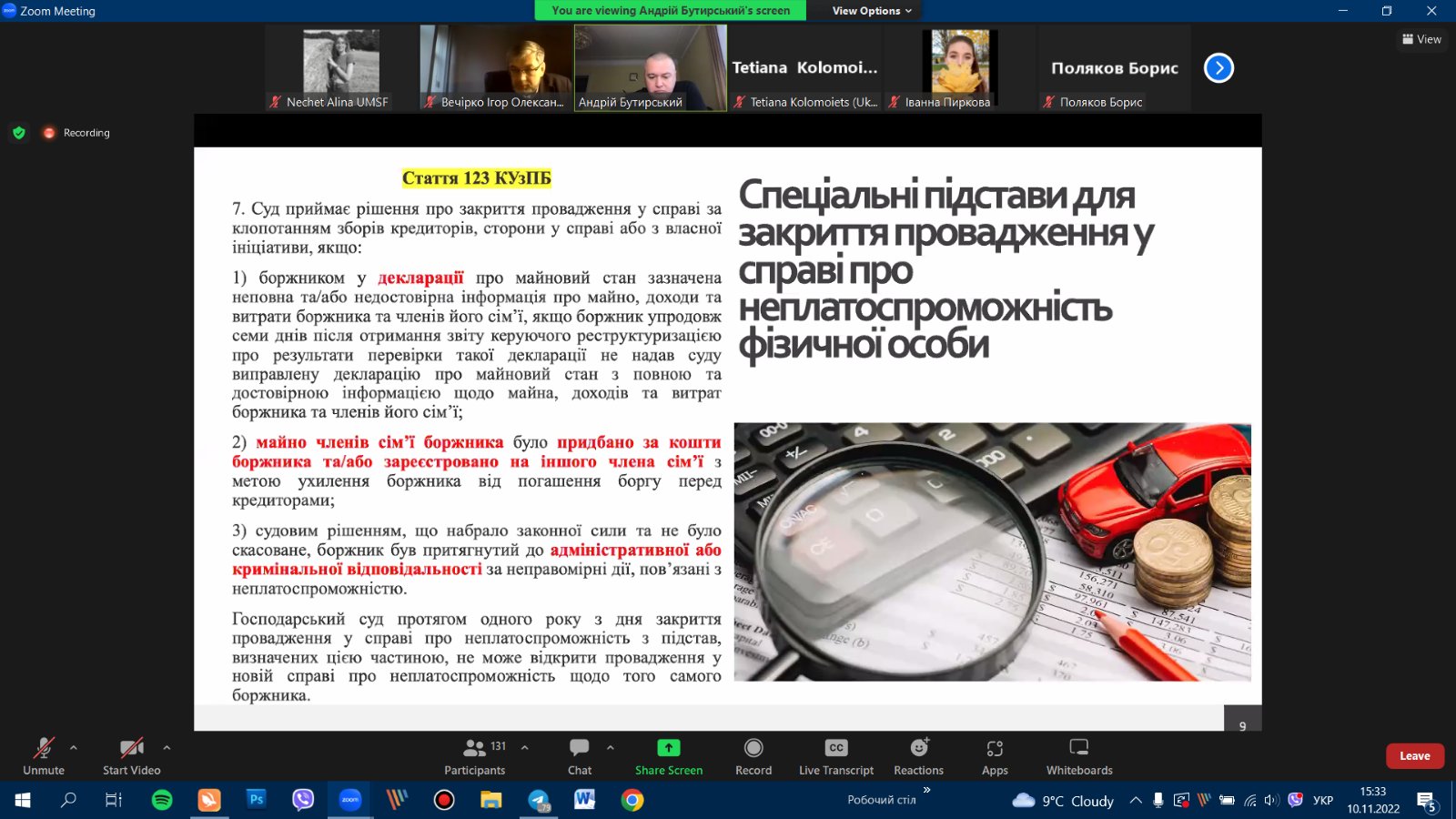Screen dimensions: 1456x819
Task: Select Поляков Борис participant tile
Action: click(1115, 68)
